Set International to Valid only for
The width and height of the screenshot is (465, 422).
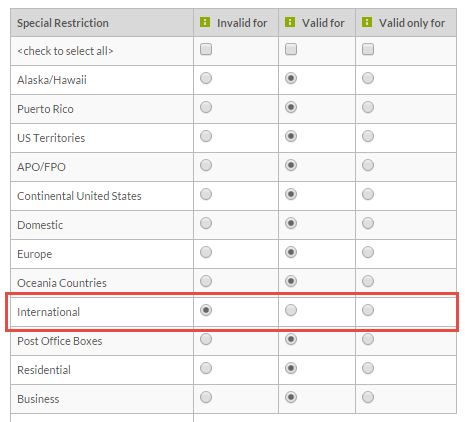368,310
